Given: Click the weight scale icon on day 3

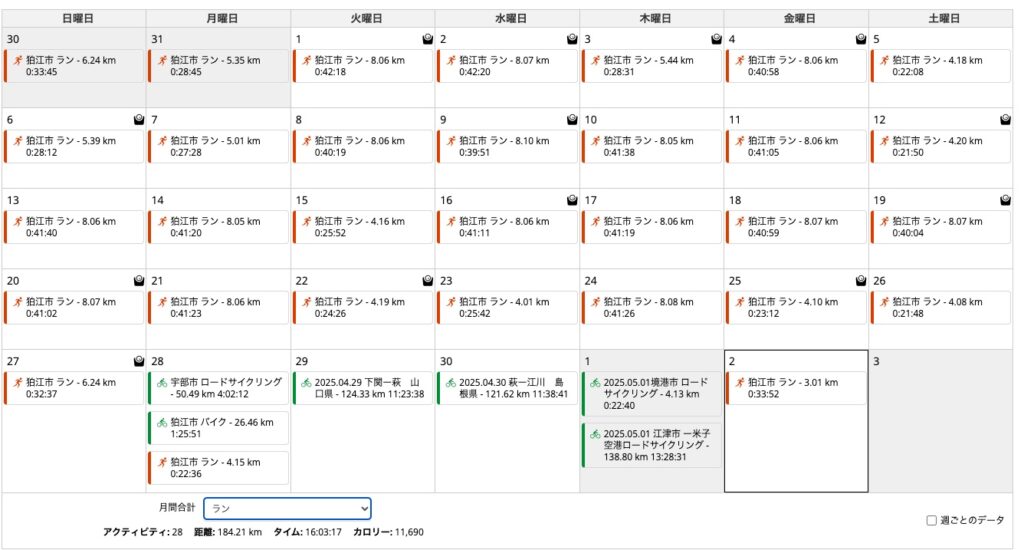Looking at the screenshot, I should (716, 39).
